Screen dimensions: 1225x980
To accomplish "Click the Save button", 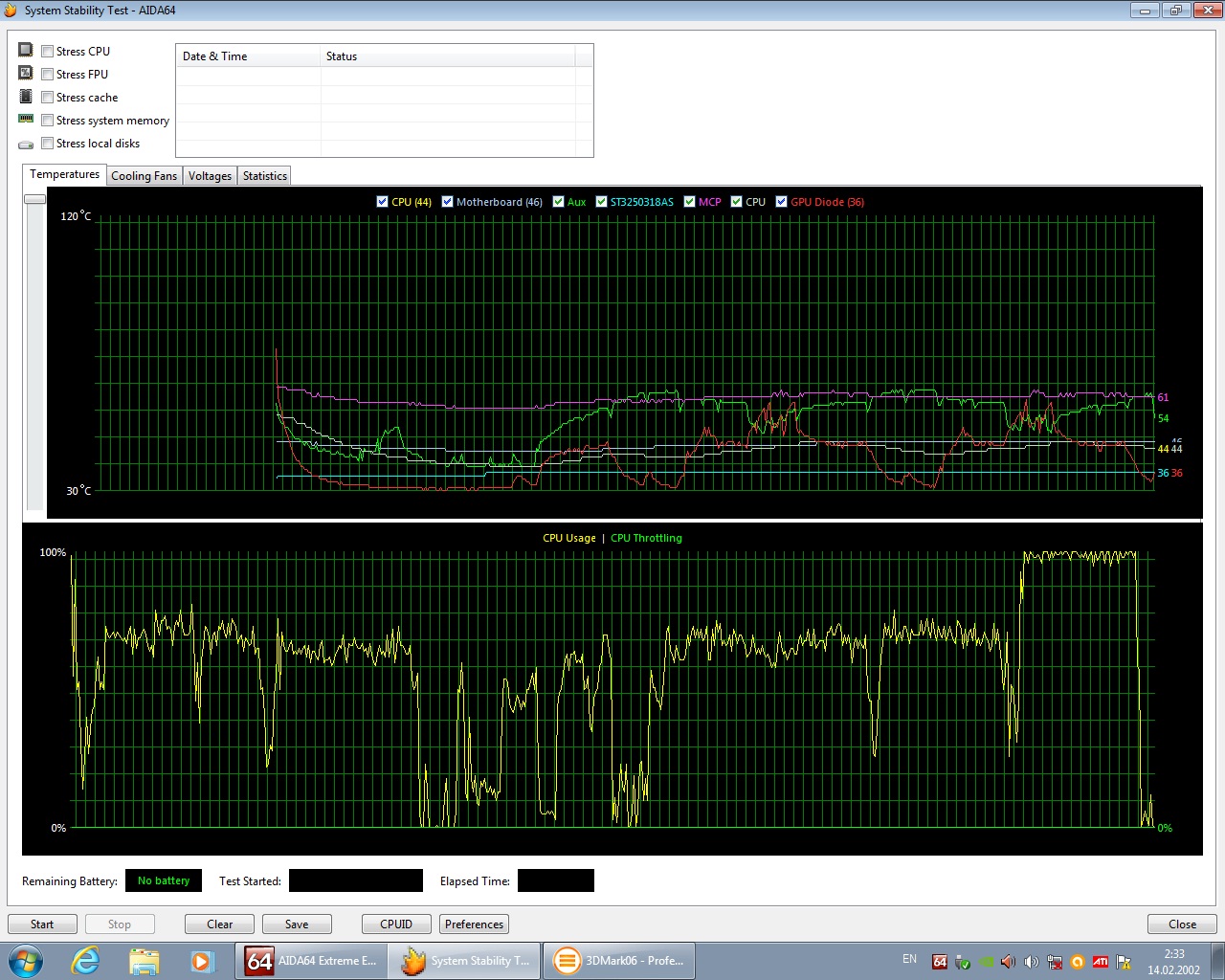I will tap(297, 924).
